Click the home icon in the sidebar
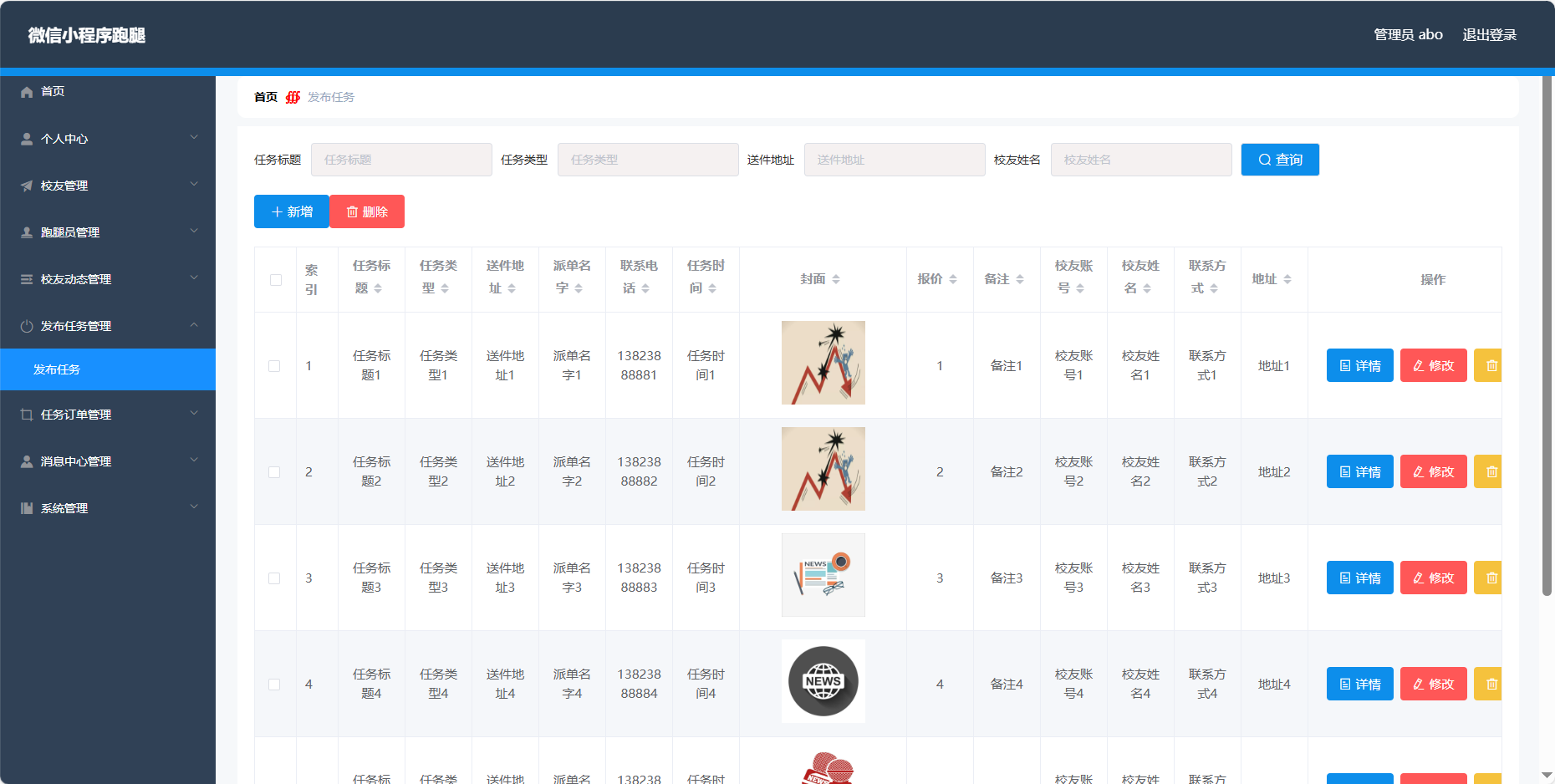The height and width of the screenshot is (784, 1555). click(27, 92)
